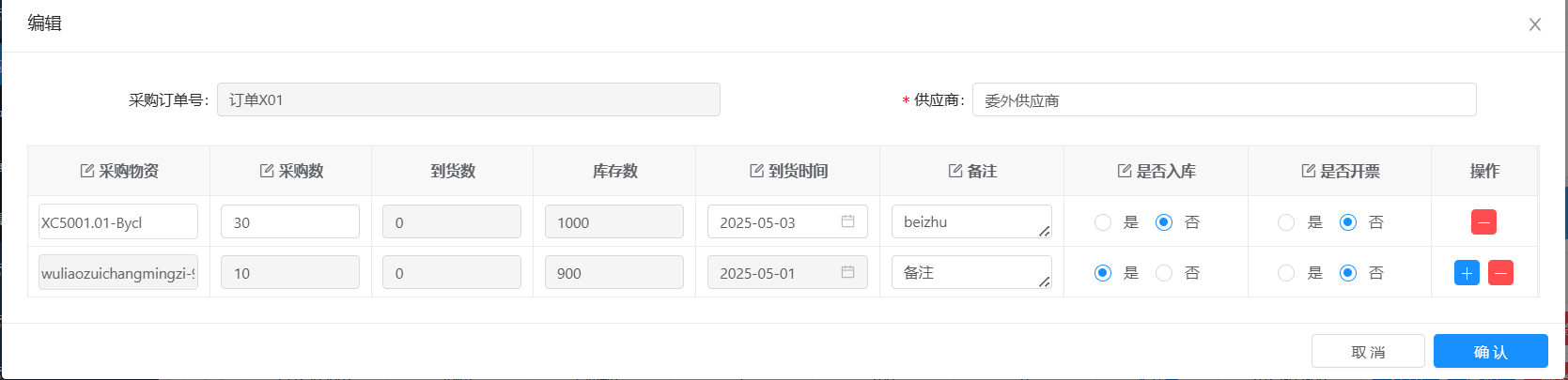Select 是 for 是否开票 in second row

(1286, 273)
